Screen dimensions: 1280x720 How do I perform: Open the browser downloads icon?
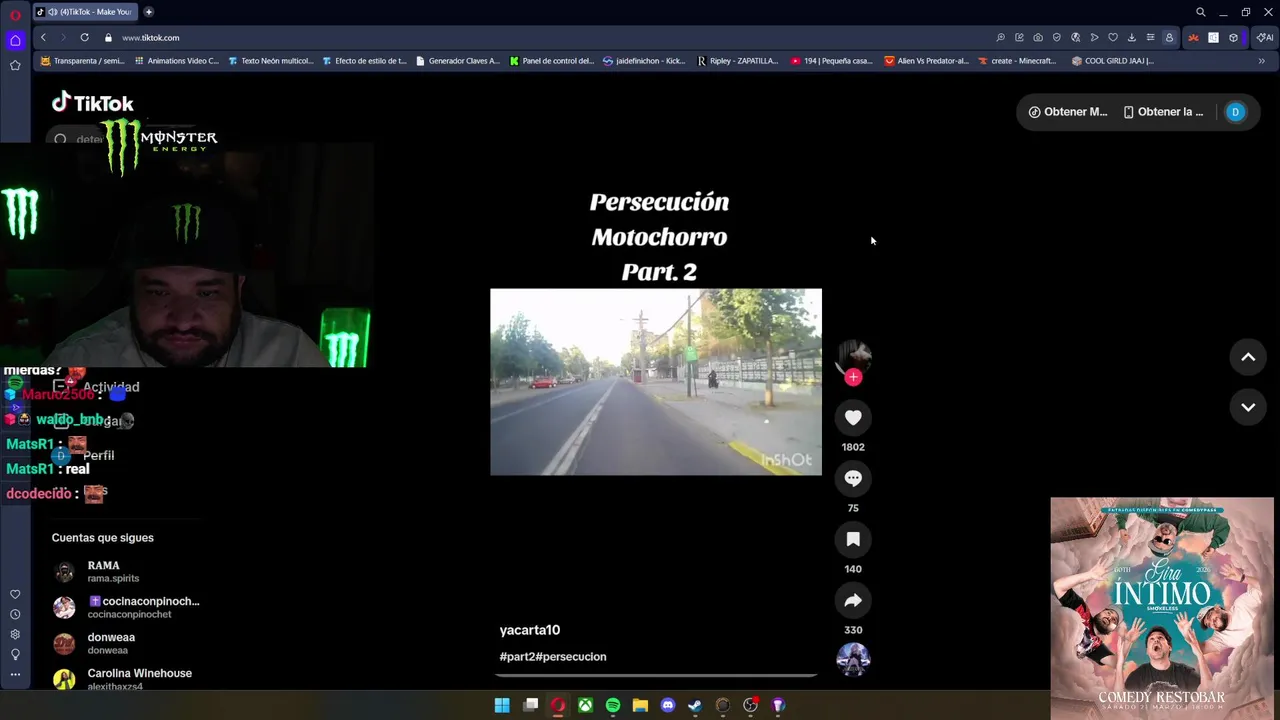[1131, 38]
